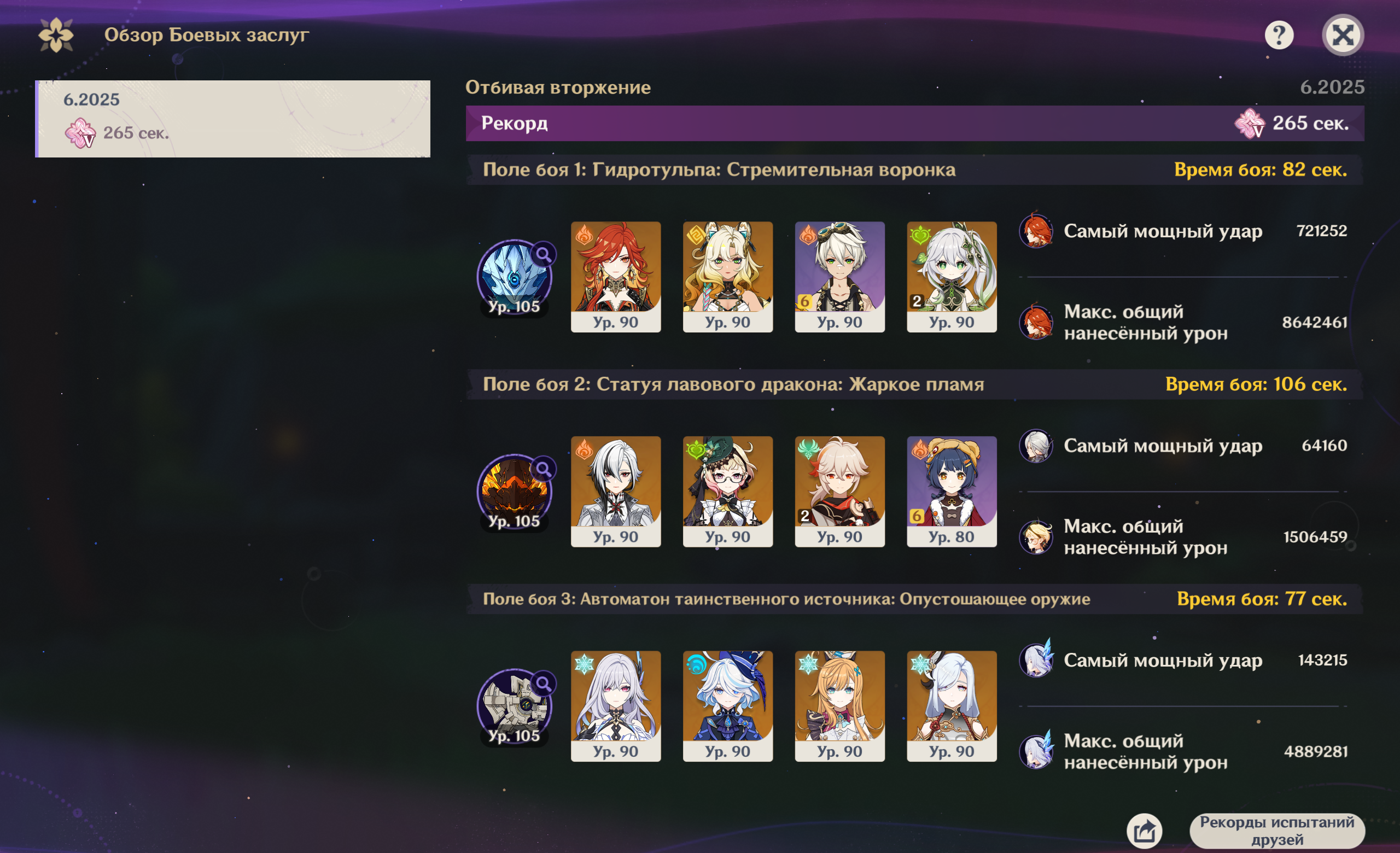
Task: Select the level 80 character portrait
Action: [951, 491]
